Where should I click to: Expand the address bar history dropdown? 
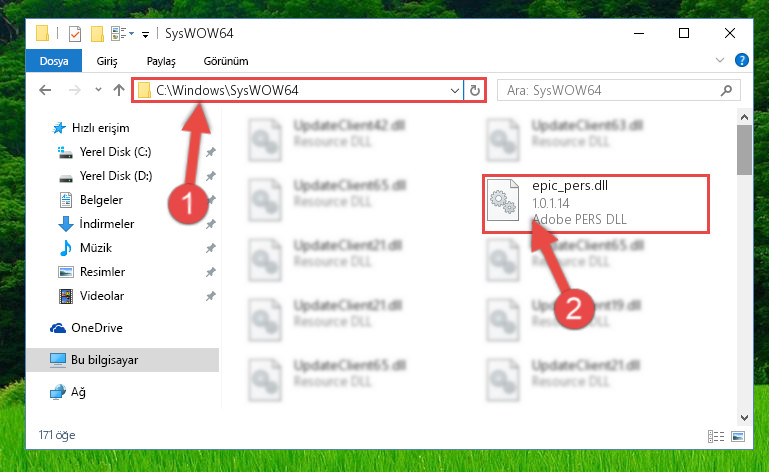coord(455,90)
